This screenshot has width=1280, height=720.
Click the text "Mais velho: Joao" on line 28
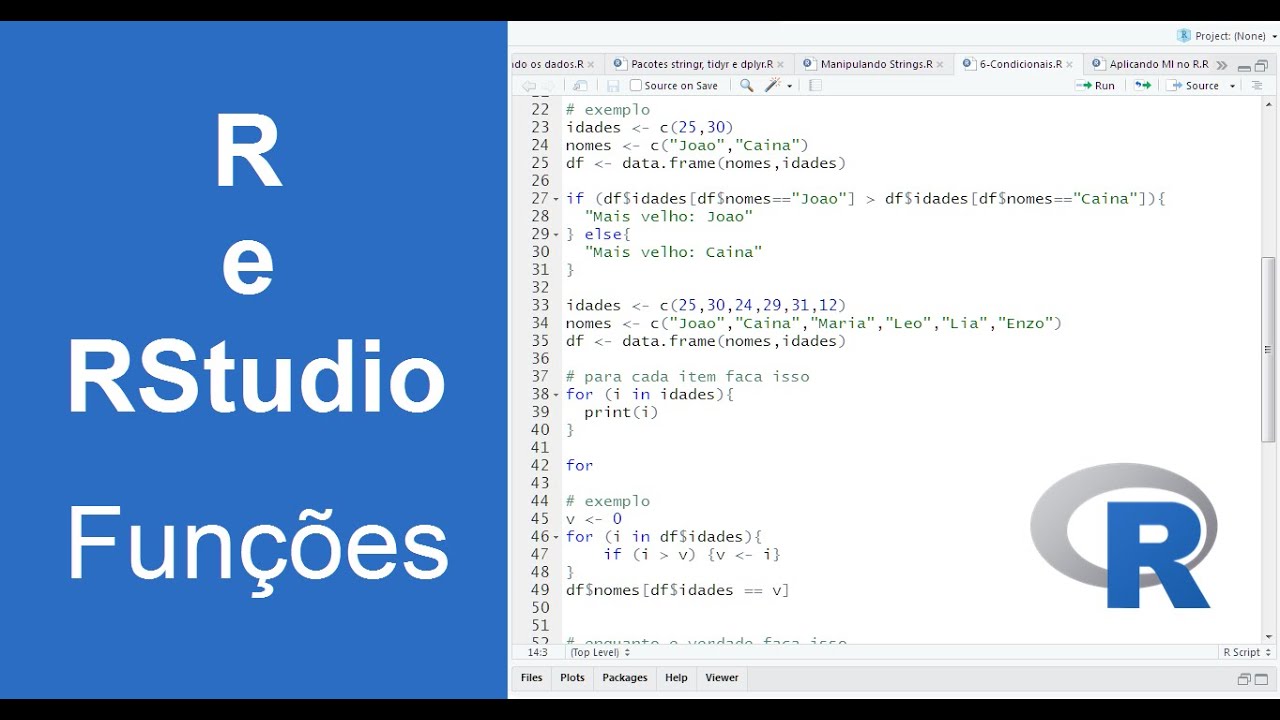point(668,217)
